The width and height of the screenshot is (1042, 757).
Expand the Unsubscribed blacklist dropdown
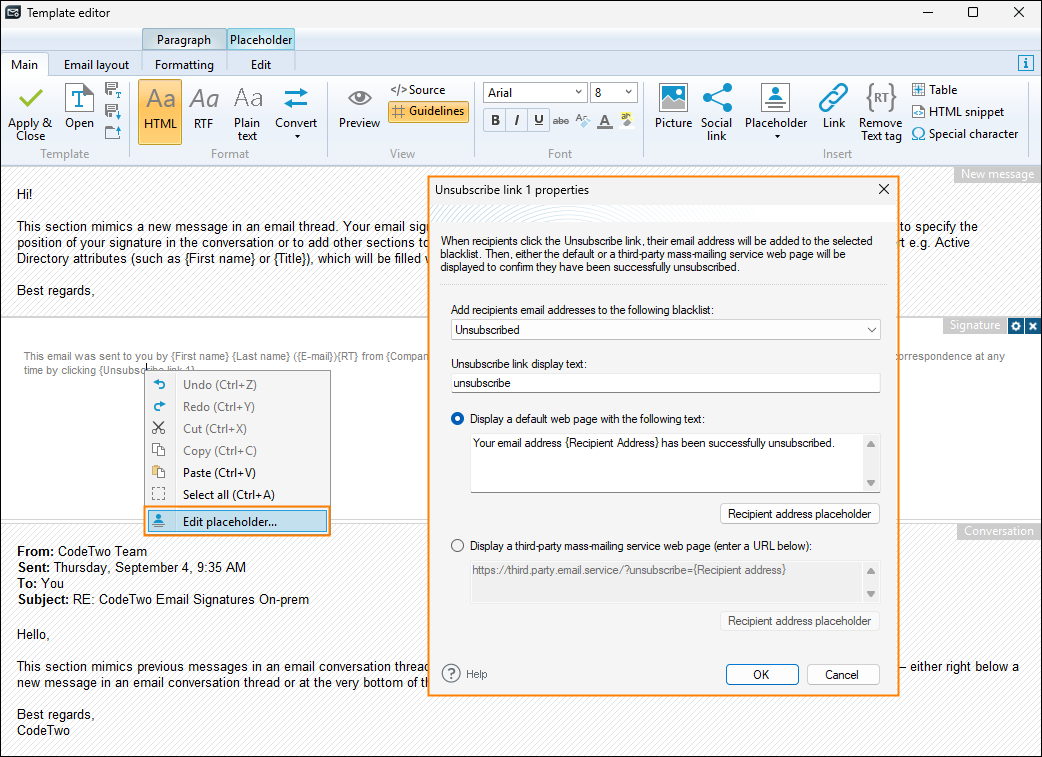pos(872,330)
